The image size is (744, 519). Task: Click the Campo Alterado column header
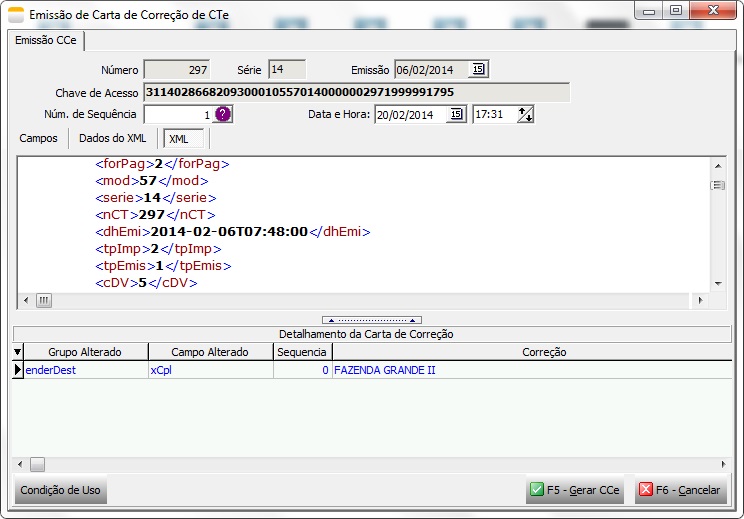click(x=210, y=352)
